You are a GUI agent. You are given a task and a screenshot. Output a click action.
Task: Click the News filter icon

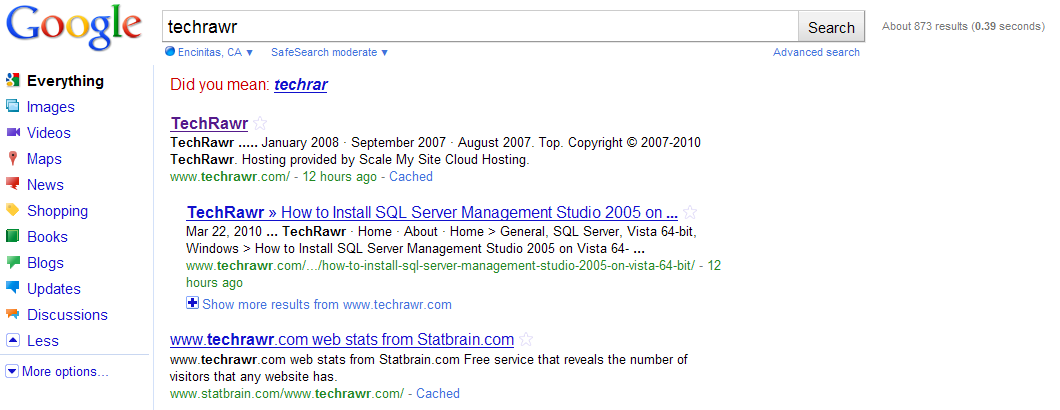tap(12, 184)
